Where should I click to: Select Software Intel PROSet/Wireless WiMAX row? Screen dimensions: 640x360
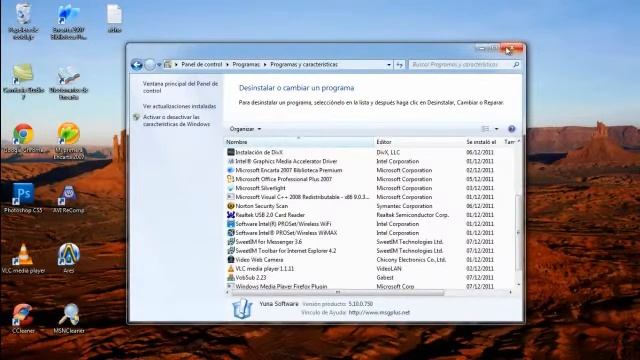pyautogui.click(x=369, y=233)
